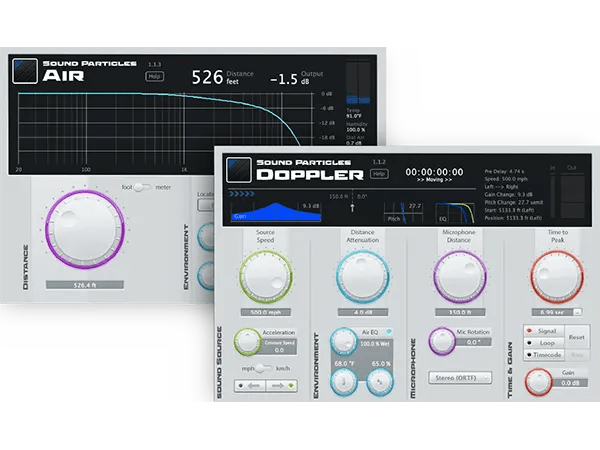
Task: Click the microphone position marker icon
Action: click(x=352, y=207)
